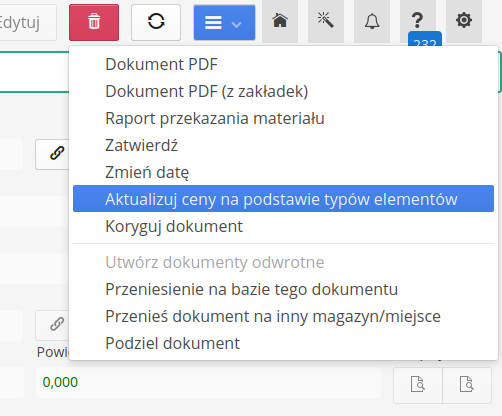The height and width of the screenshot is (416, 502).
Task: Collapse the blue hamburger dropdown menu
Action: [x=224, y=22]
